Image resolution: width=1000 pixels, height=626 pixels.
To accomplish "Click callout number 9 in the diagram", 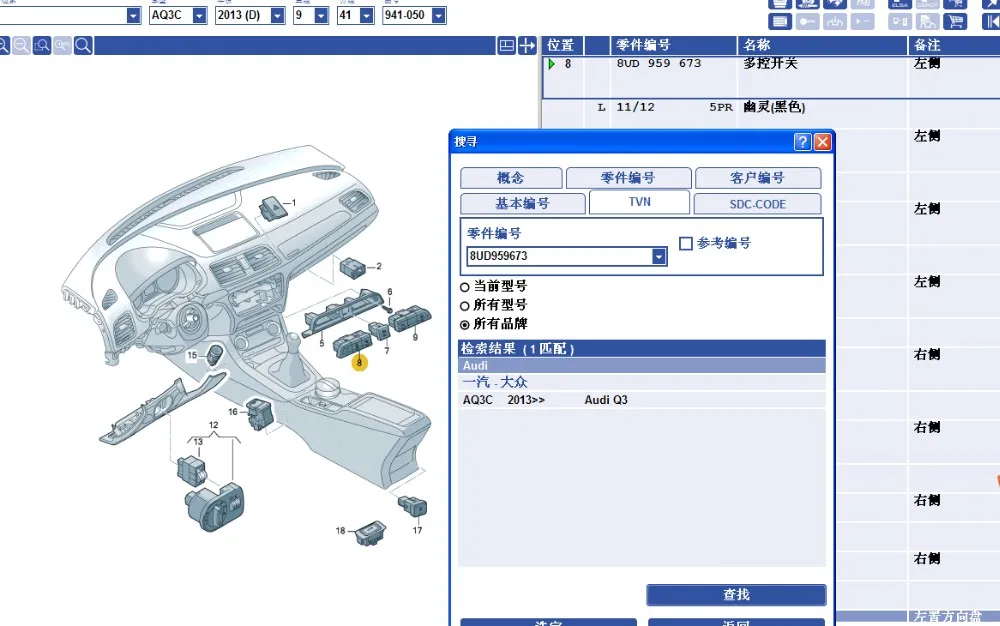I will [x=415, y=337].
